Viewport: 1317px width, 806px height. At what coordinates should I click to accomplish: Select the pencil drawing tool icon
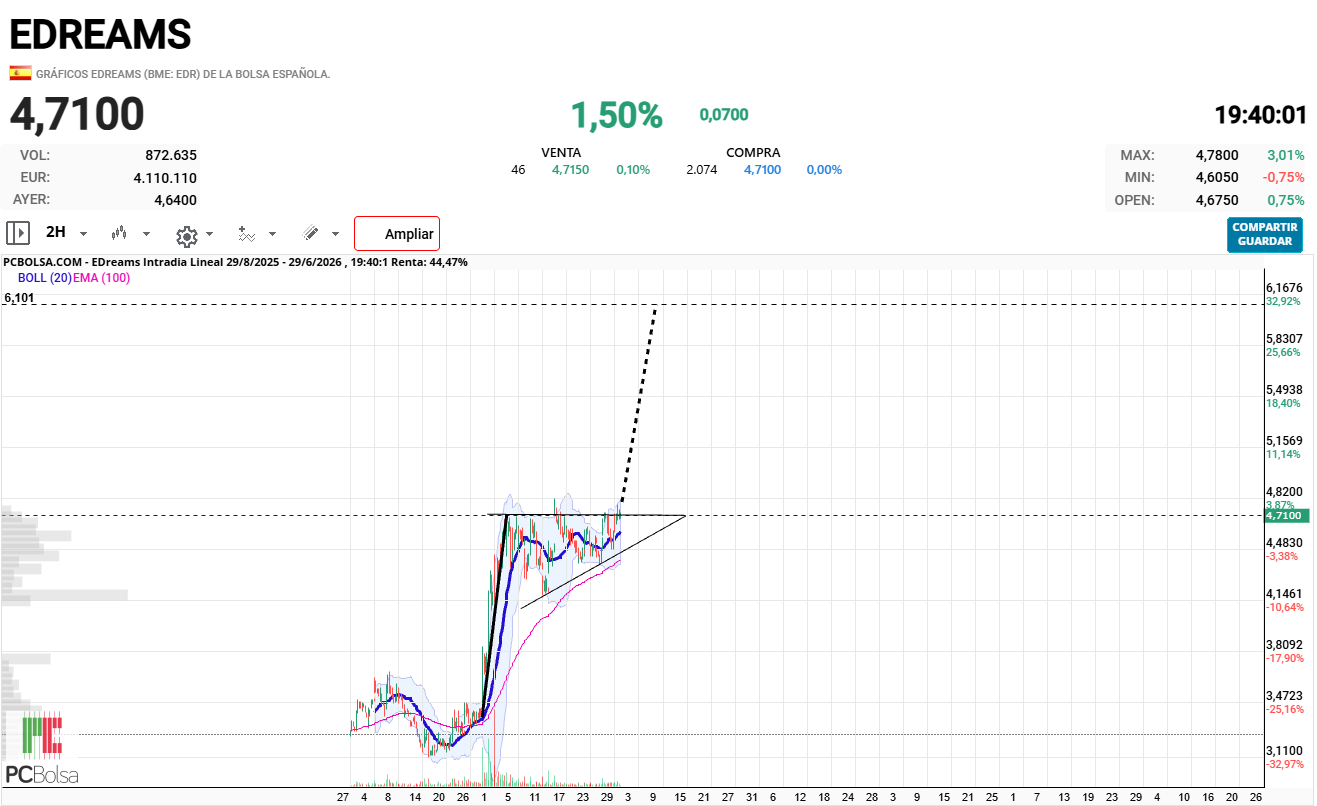310,233
